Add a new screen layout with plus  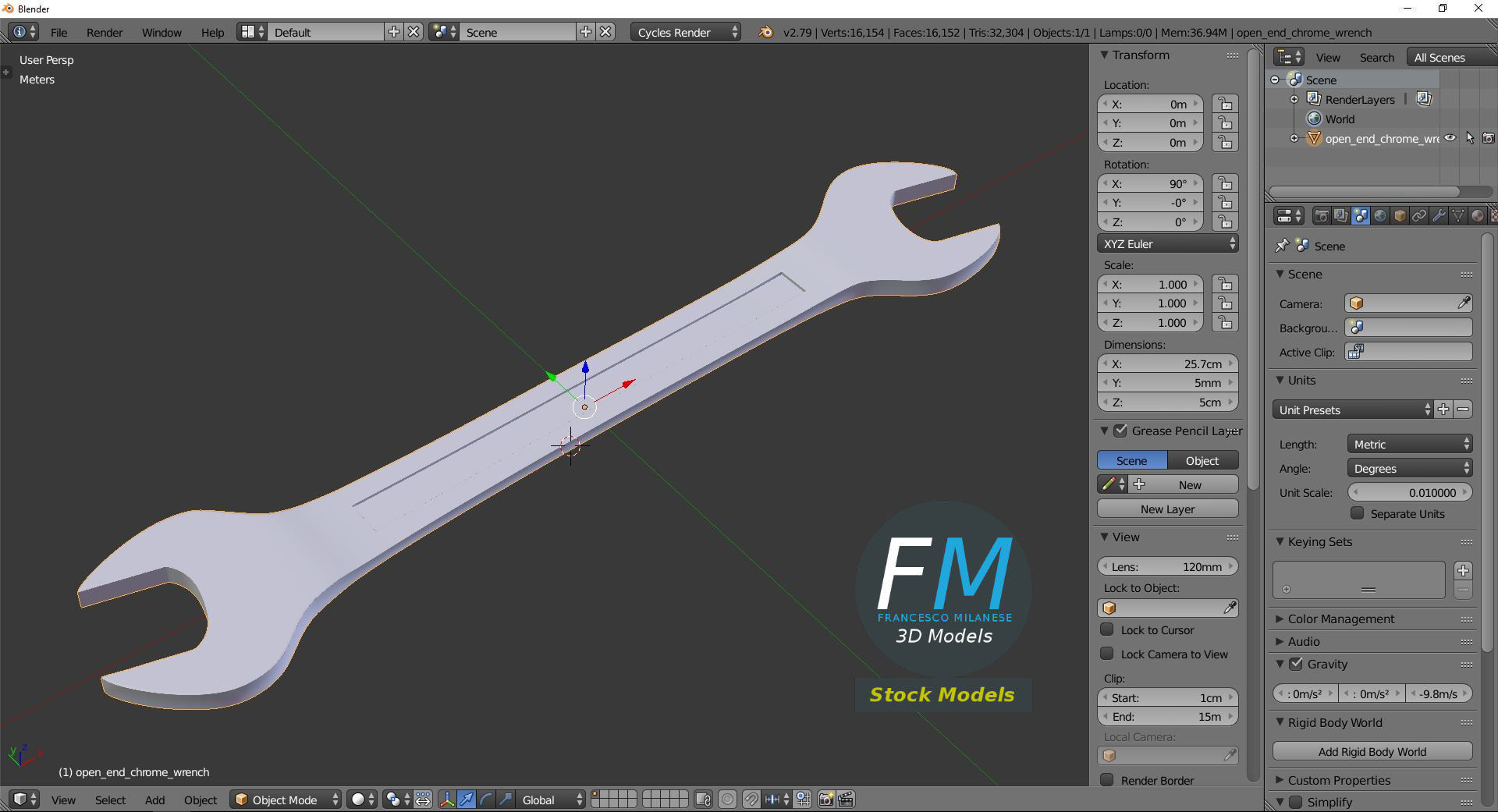(394, 32)
